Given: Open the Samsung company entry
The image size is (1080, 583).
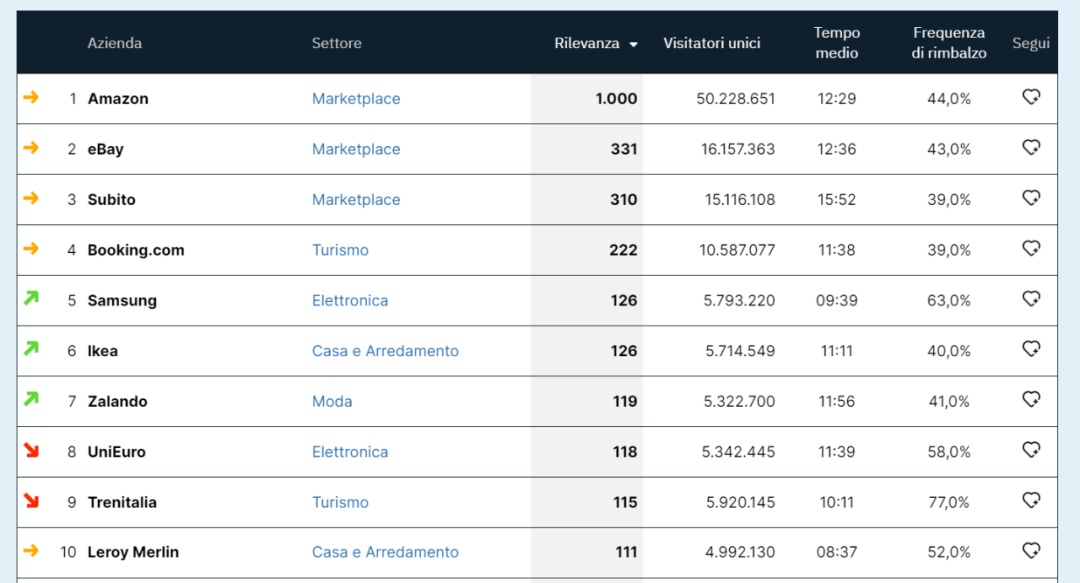Looking at the screenshot, I should pyautogui.click(x=122, y=300).
